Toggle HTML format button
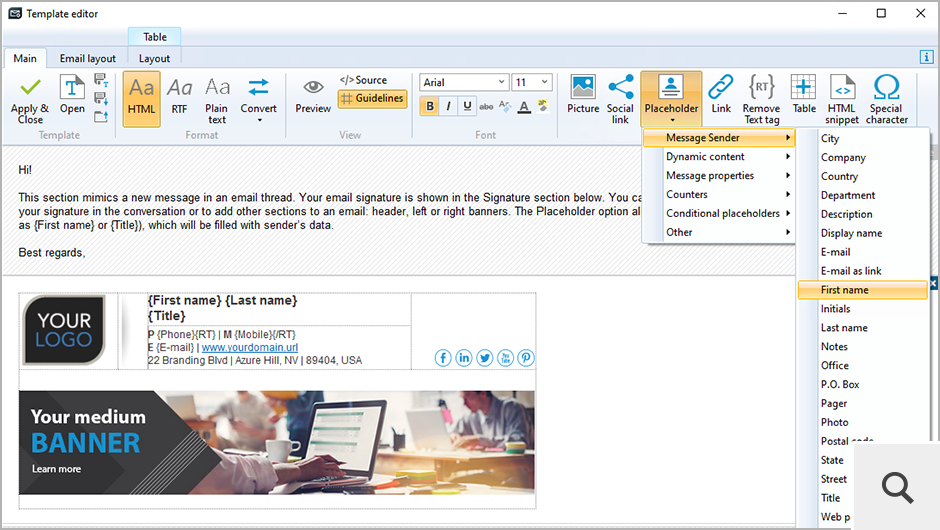Screen dimensions: 940x530 click(141, 99)
